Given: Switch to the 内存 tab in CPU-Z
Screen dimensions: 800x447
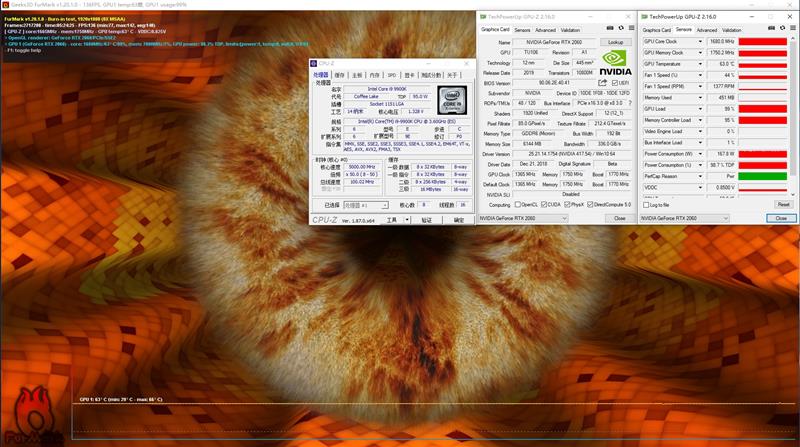Looking at the screenshot, I should 374,75.
